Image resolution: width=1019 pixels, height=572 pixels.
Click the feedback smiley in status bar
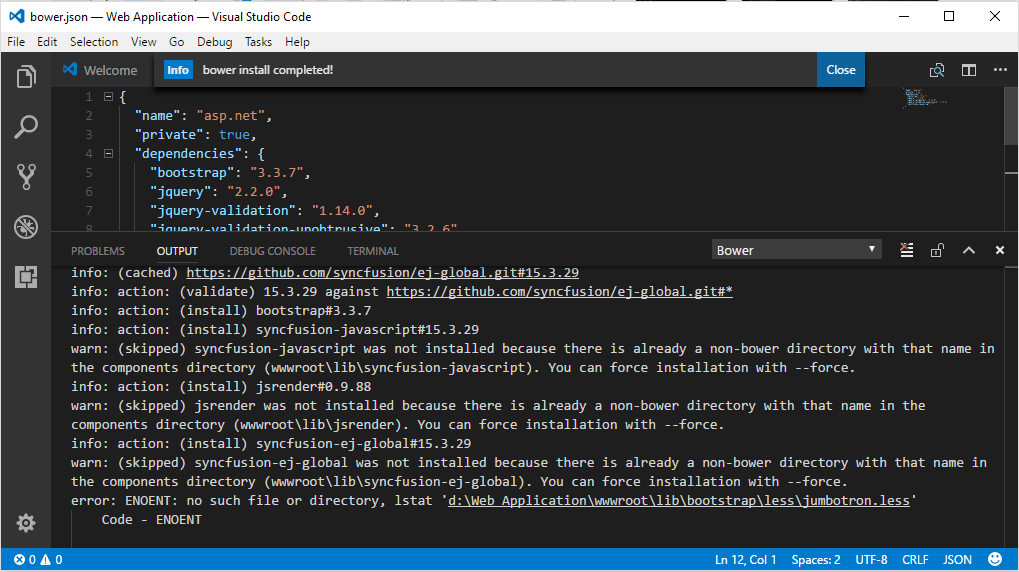[995, 559]
